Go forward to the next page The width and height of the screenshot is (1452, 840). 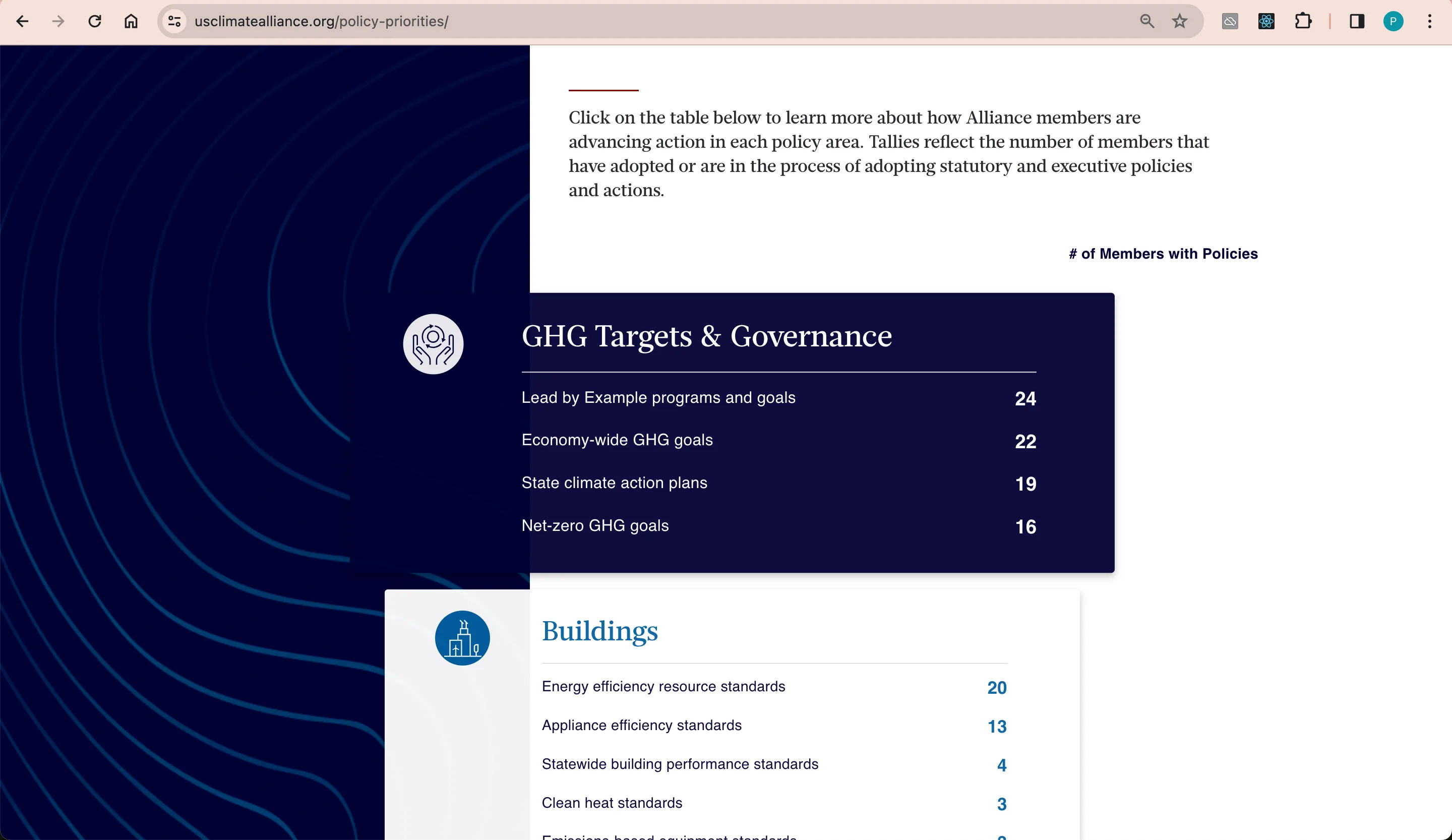click(58, 21)
